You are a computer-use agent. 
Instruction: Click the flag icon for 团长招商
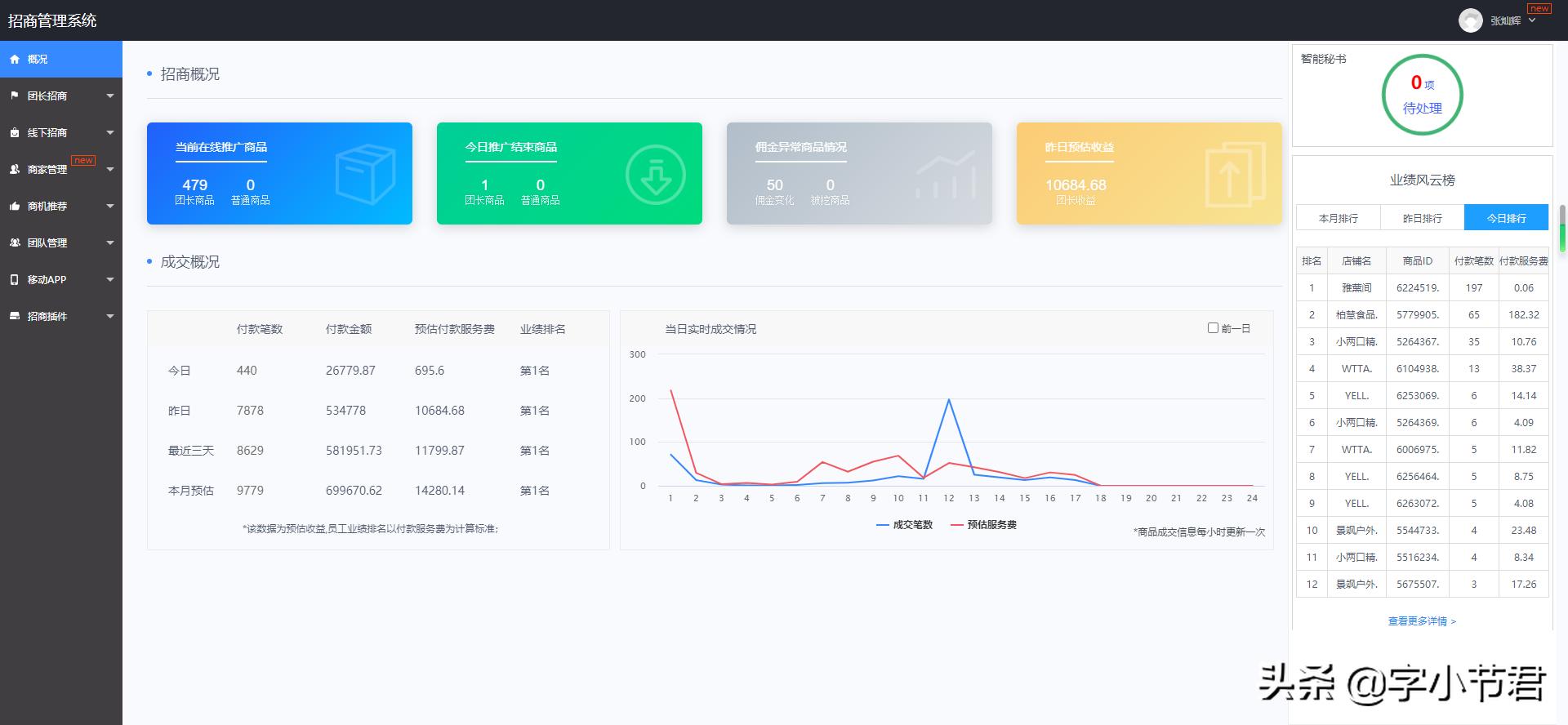pos(14,96)
